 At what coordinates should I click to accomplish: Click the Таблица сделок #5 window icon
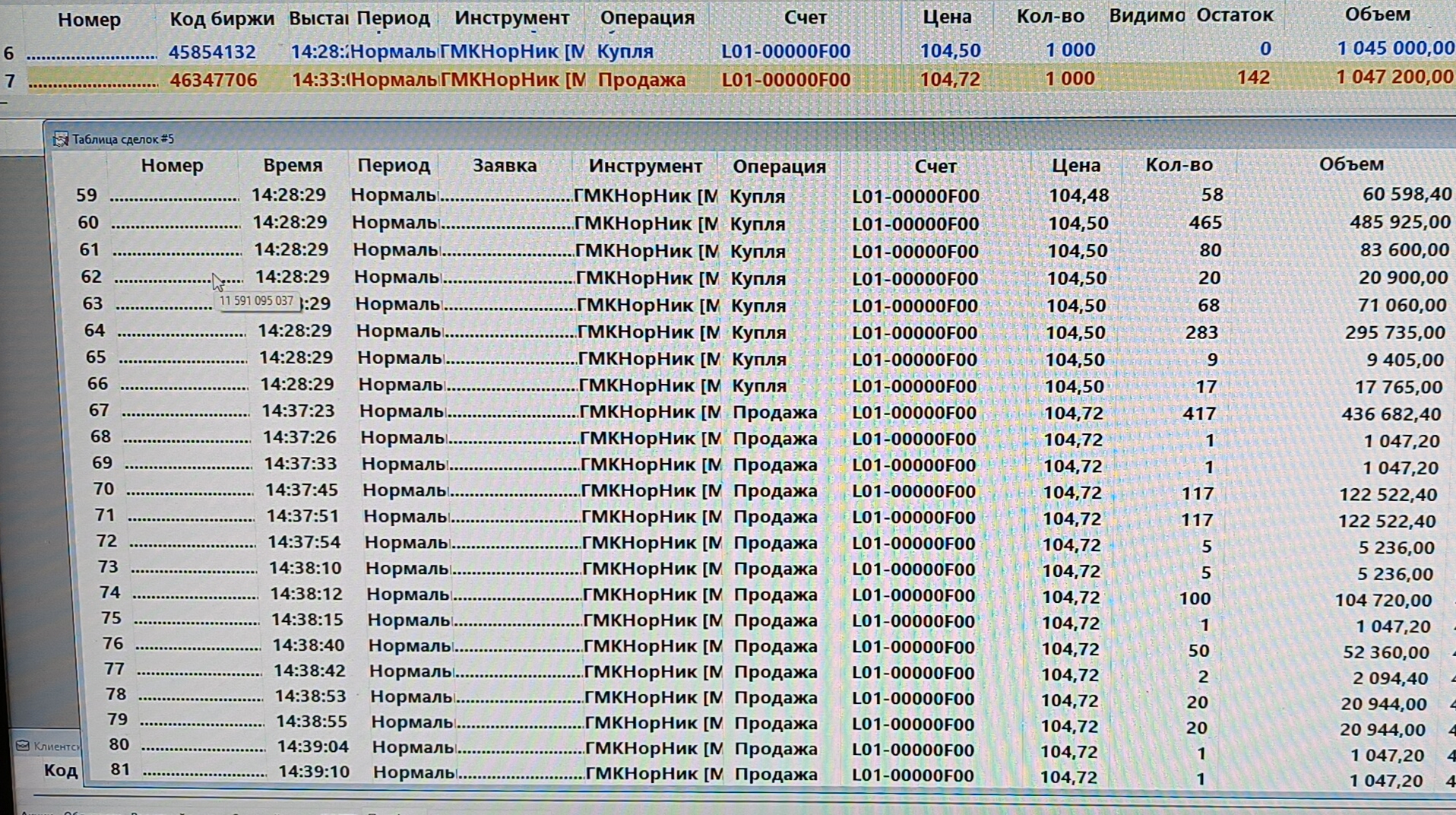coord(60,139)
